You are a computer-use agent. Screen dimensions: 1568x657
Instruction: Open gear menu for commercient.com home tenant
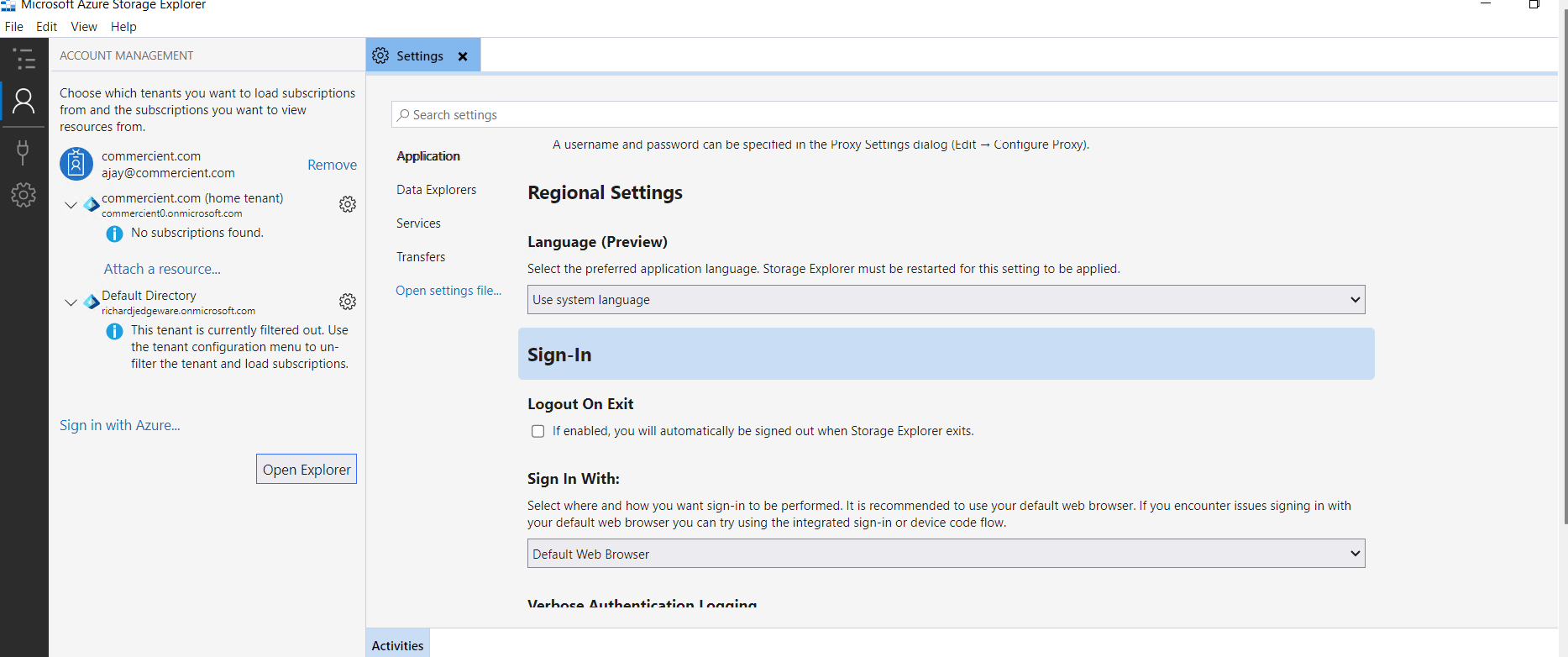[348, 204]
